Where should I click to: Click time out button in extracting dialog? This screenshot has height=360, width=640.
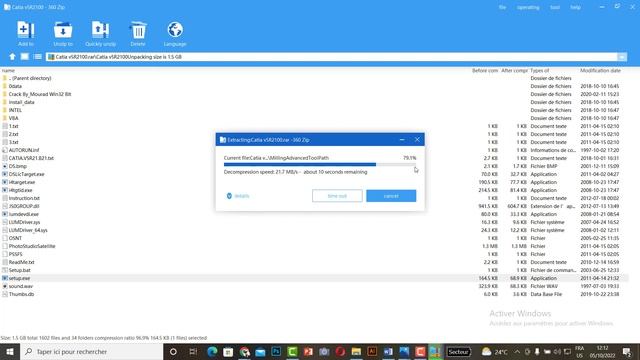pyautogui.click(x=337, y=196)
